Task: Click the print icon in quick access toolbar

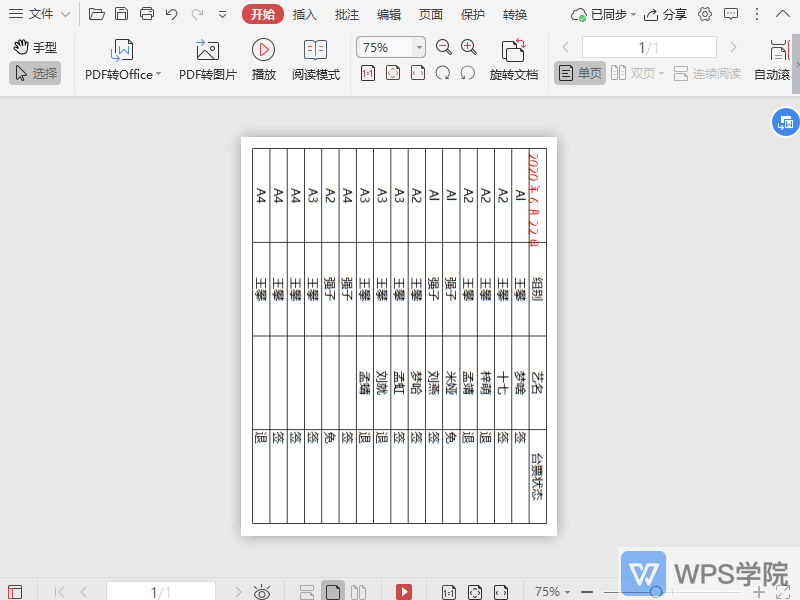Action: tap(147, 14)
